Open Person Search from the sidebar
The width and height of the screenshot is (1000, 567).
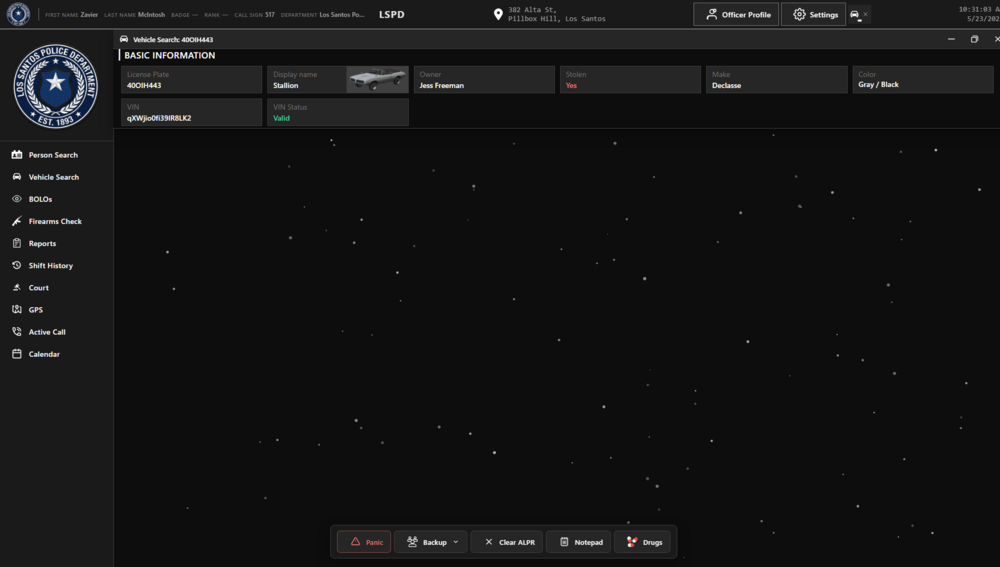pos(54,155)
